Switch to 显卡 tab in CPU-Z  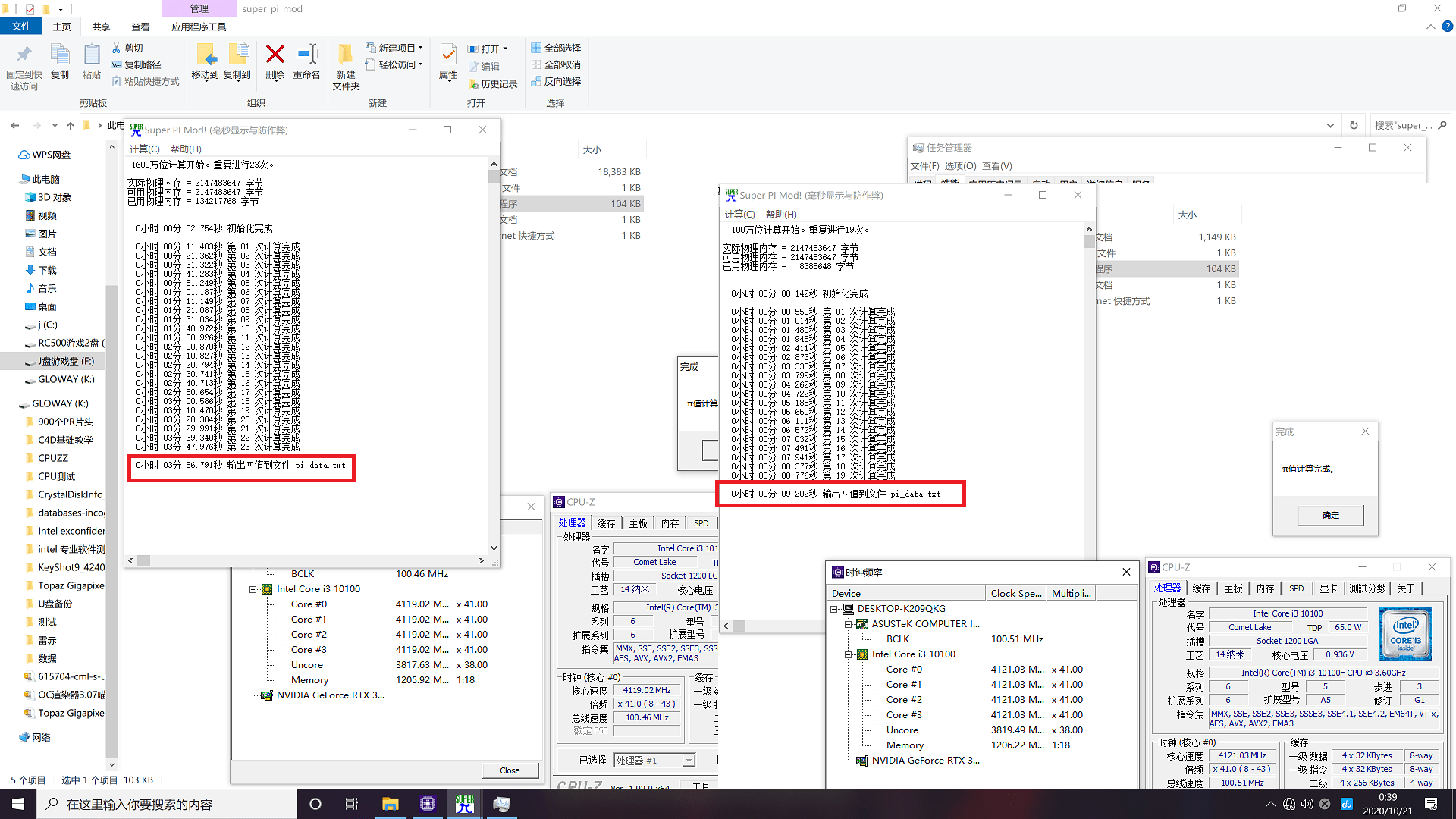coord(1329,588)
